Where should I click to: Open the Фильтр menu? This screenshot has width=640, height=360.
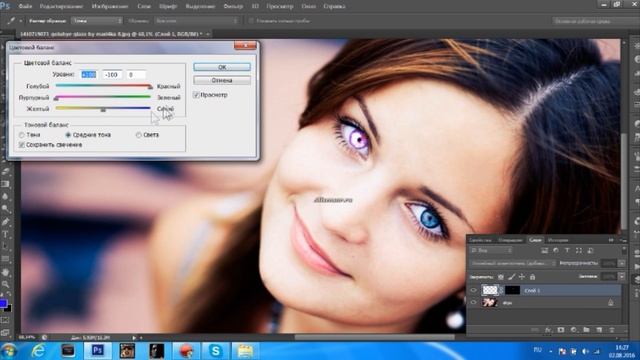[x=233, y=6]
